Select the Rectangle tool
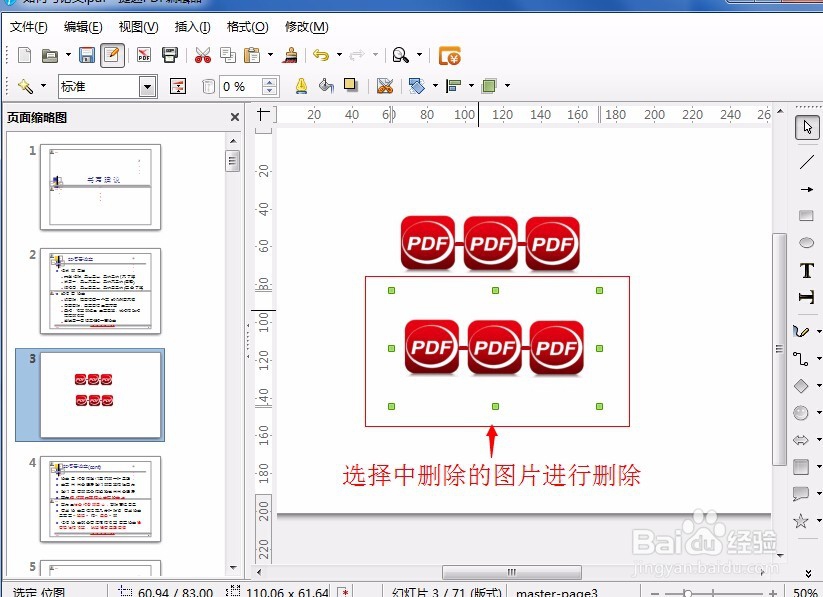823x597 pixels. pos(806,215)
